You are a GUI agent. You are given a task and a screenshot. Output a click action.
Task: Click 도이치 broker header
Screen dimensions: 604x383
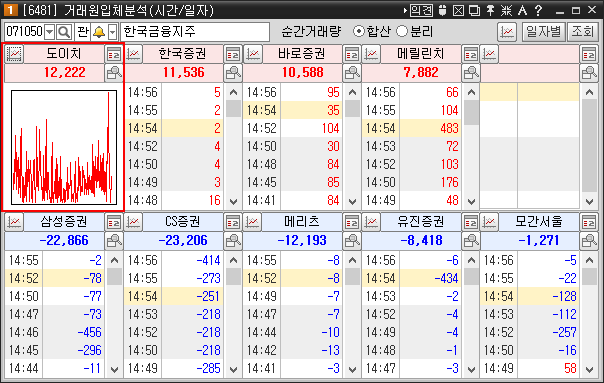[x=64, y=54]
